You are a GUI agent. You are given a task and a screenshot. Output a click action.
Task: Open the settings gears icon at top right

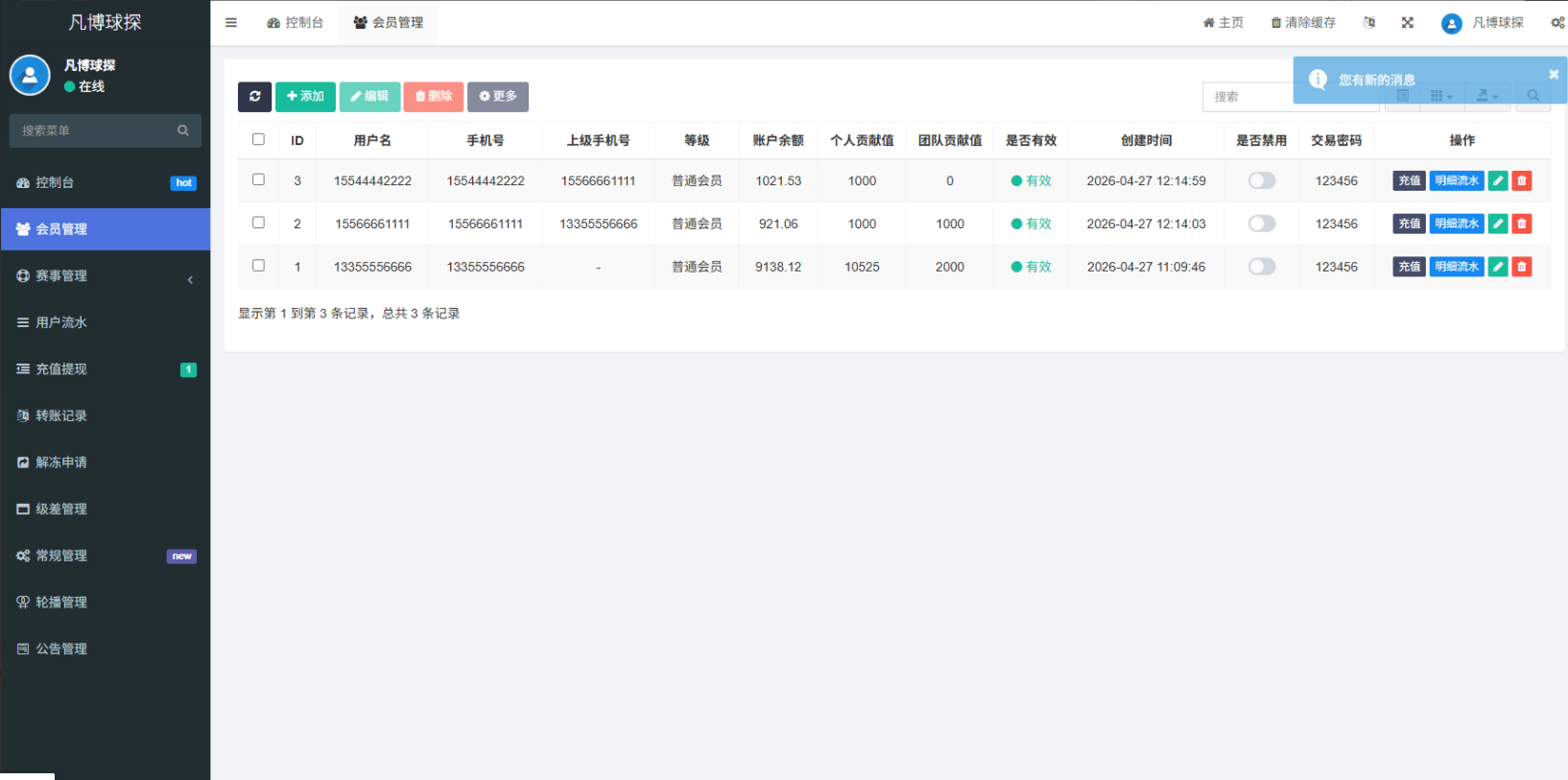click(1557, 22)
